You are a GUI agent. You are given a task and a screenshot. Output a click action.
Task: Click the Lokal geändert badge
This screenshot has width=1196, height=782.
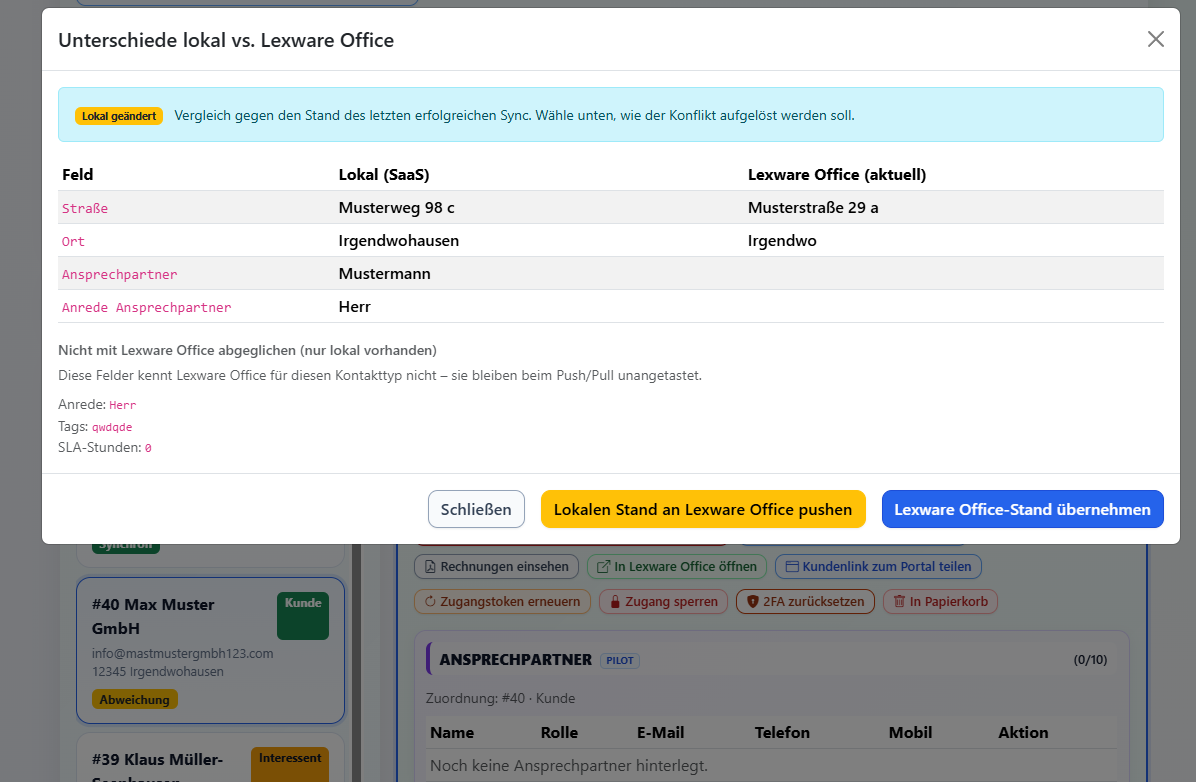click(118, 116)
